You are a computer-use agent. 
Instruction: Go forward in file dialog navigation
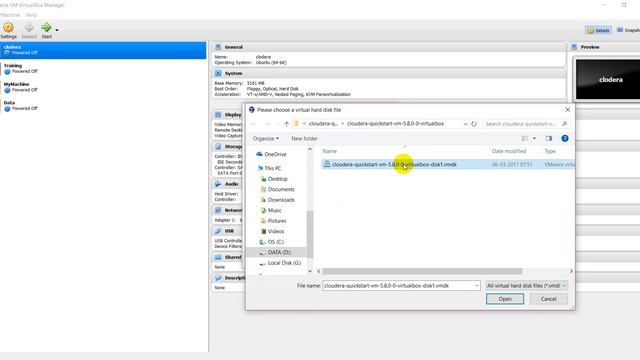pyautogui.click(x=267, y=124)
